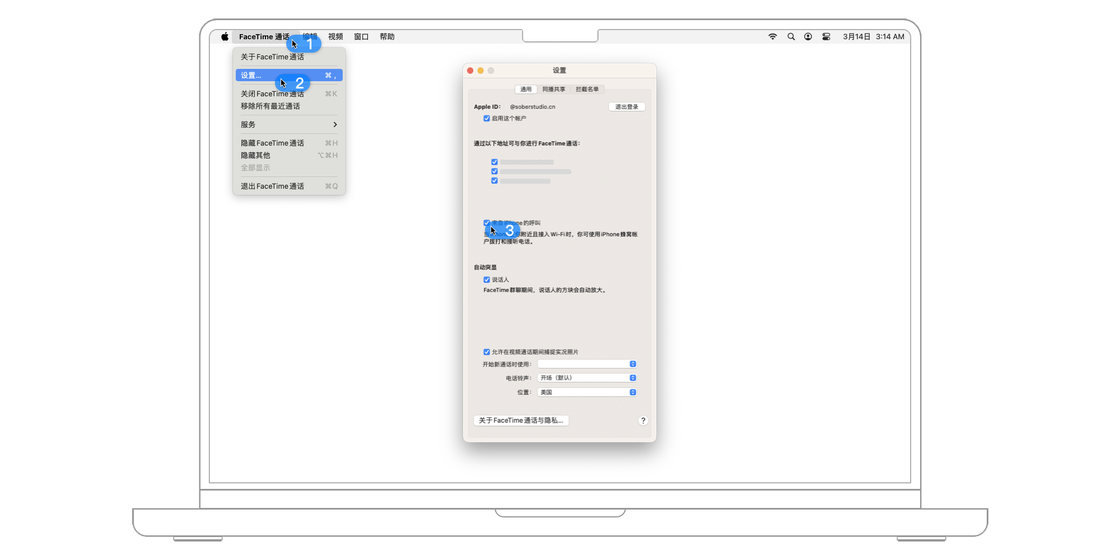This screenshot has height=560, width=1120.
Task: Choose 退出FaceTime通话 menu item
Action: tap(289, 186)
